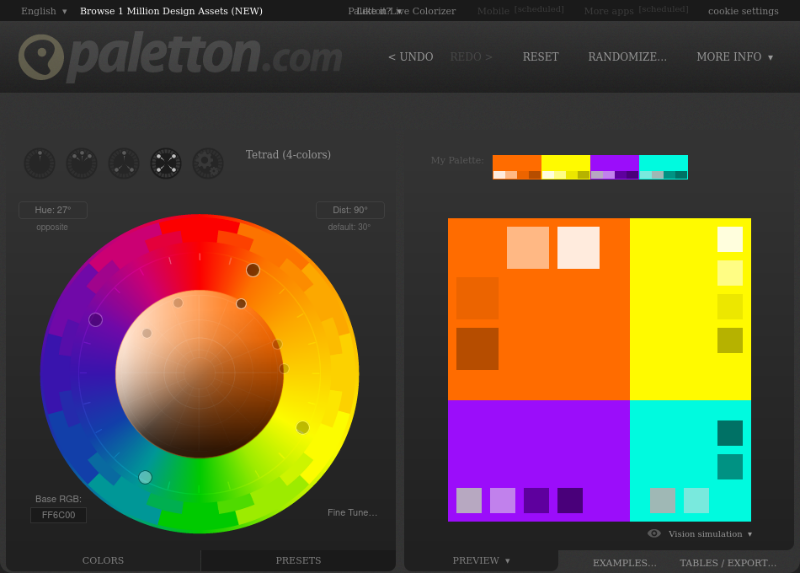
Task: Open TABLES / EXPORT link
Action: point(727,563)
